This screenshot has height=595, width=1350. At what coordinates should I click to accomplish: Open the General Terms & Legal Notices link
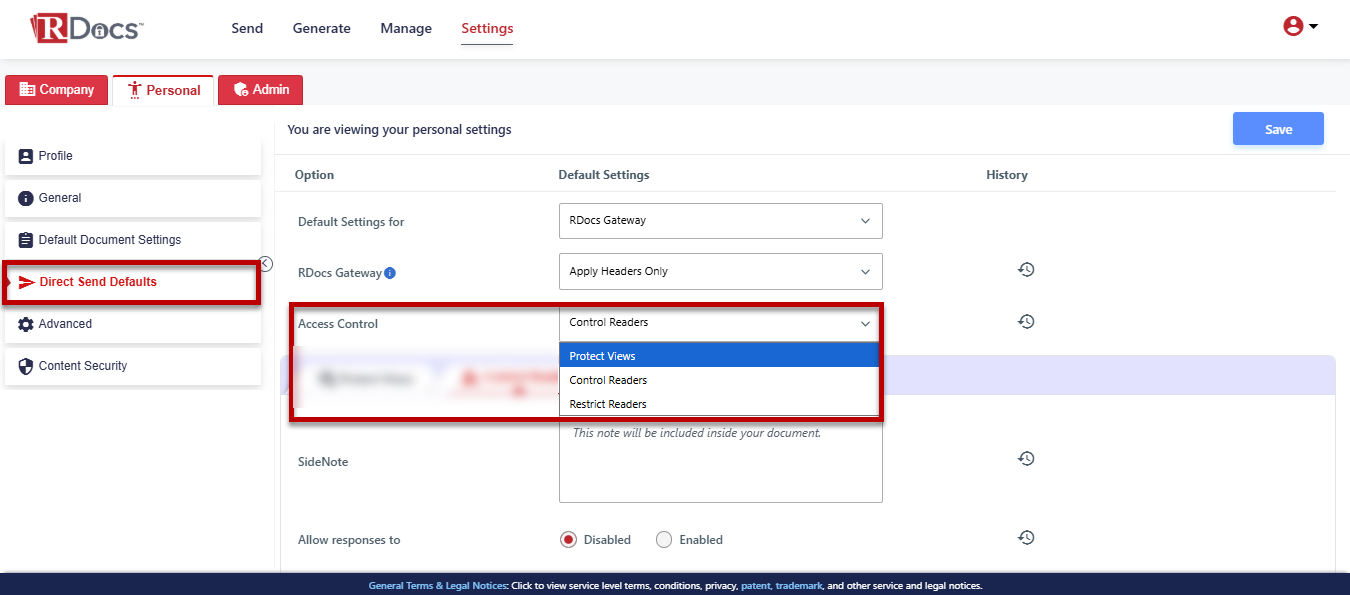(437, 586)
